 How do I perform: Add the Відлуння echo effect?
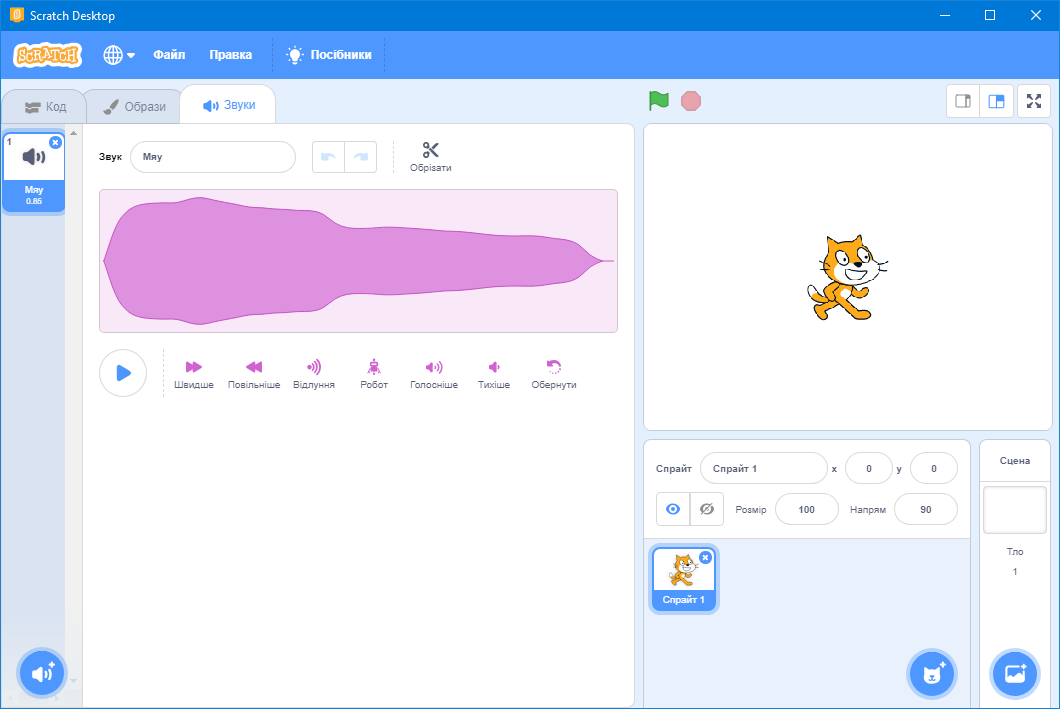[313, 372]
